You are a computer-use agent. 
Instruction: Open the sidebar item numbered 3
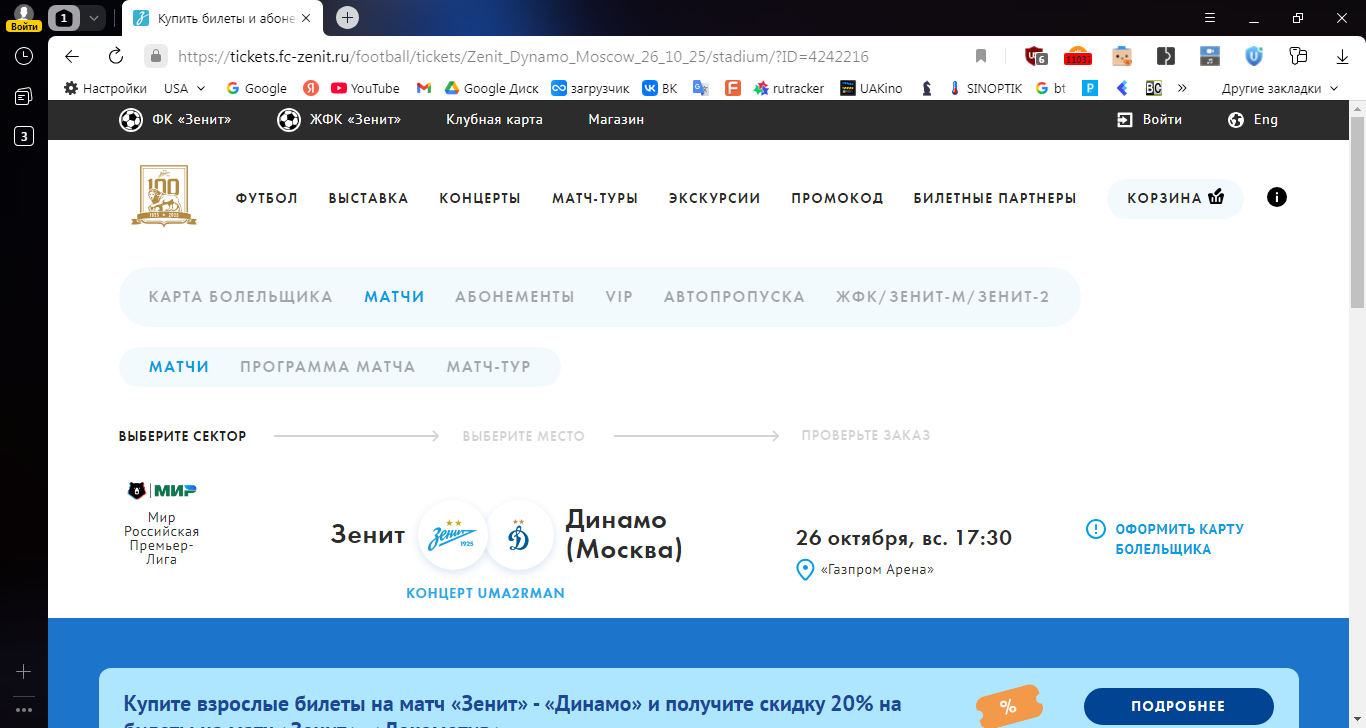[24, 137]
